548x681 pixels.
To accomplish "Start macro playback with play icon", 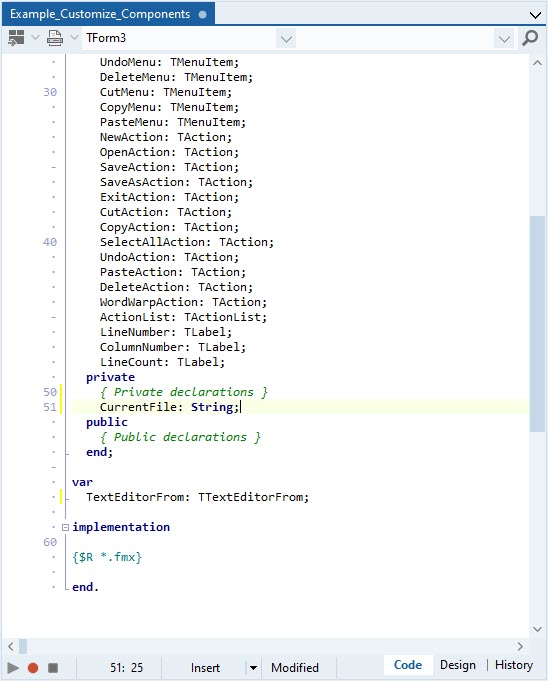I will click(13, 668).
